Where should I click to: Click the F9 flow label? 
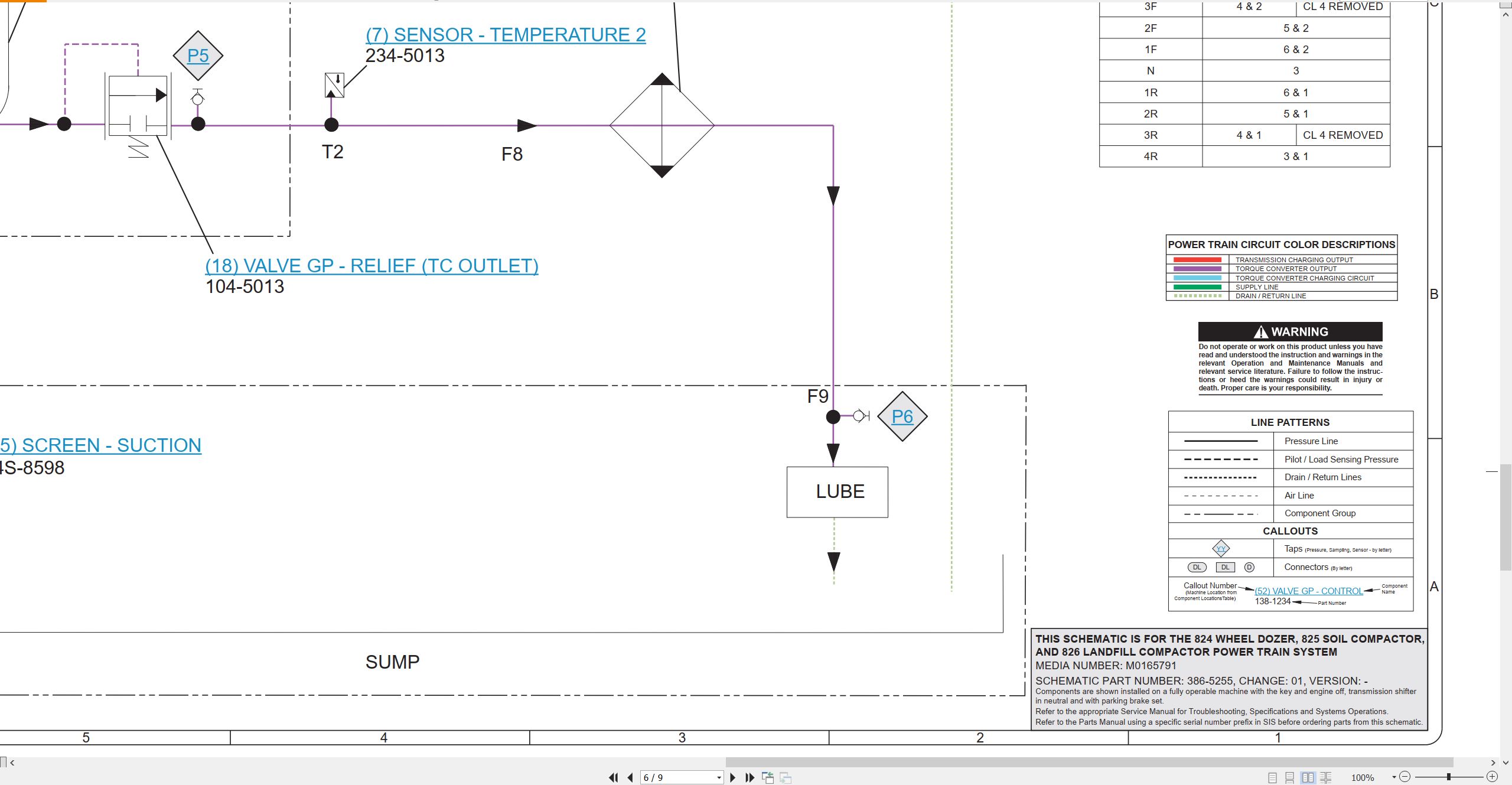click(x=817, y=396)
